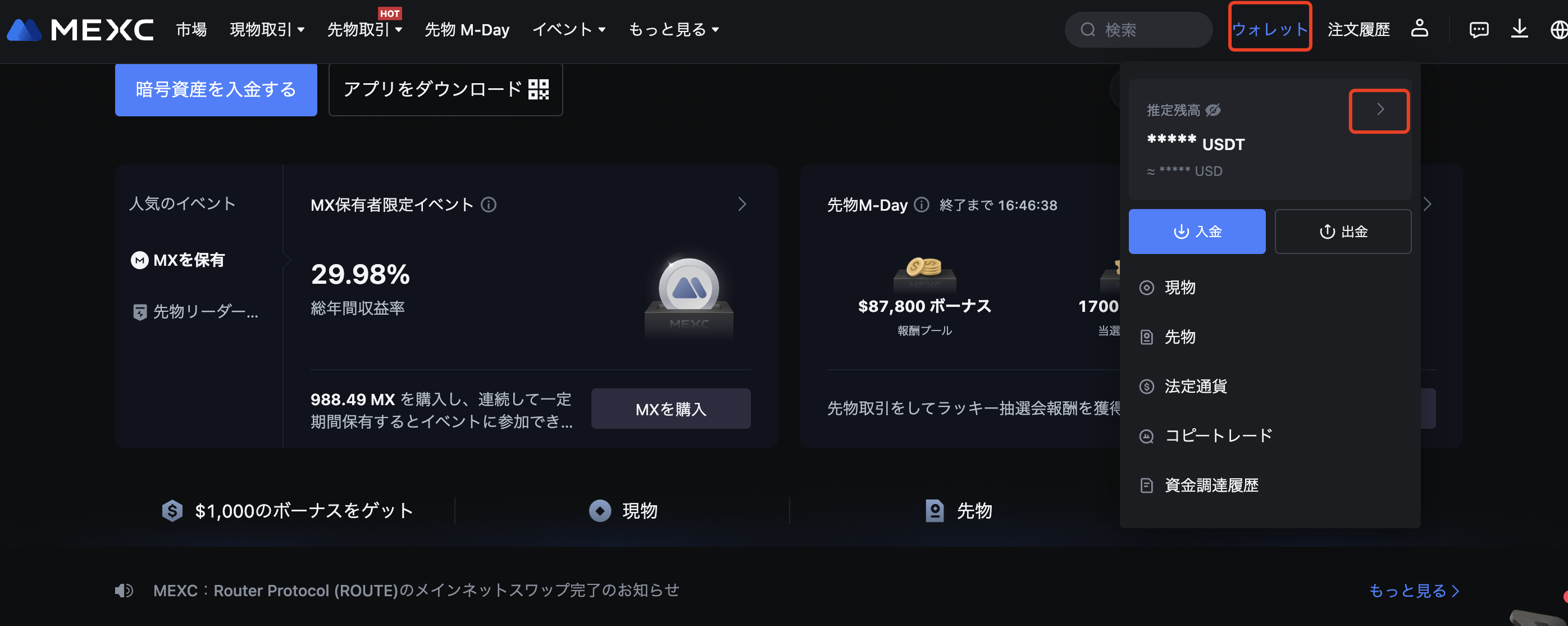
Task: Click the globe language icon
Action: (1559, 29)
